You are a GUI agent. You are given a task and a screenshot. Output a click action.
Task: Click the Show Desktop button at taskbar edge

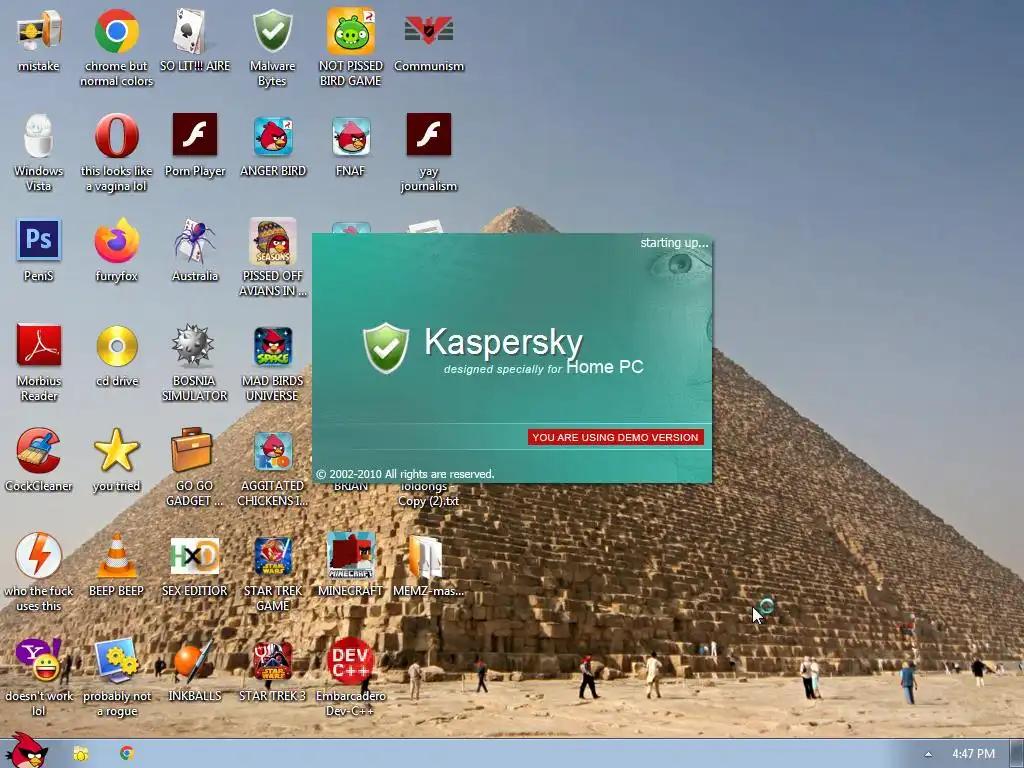coord(1017,754)
